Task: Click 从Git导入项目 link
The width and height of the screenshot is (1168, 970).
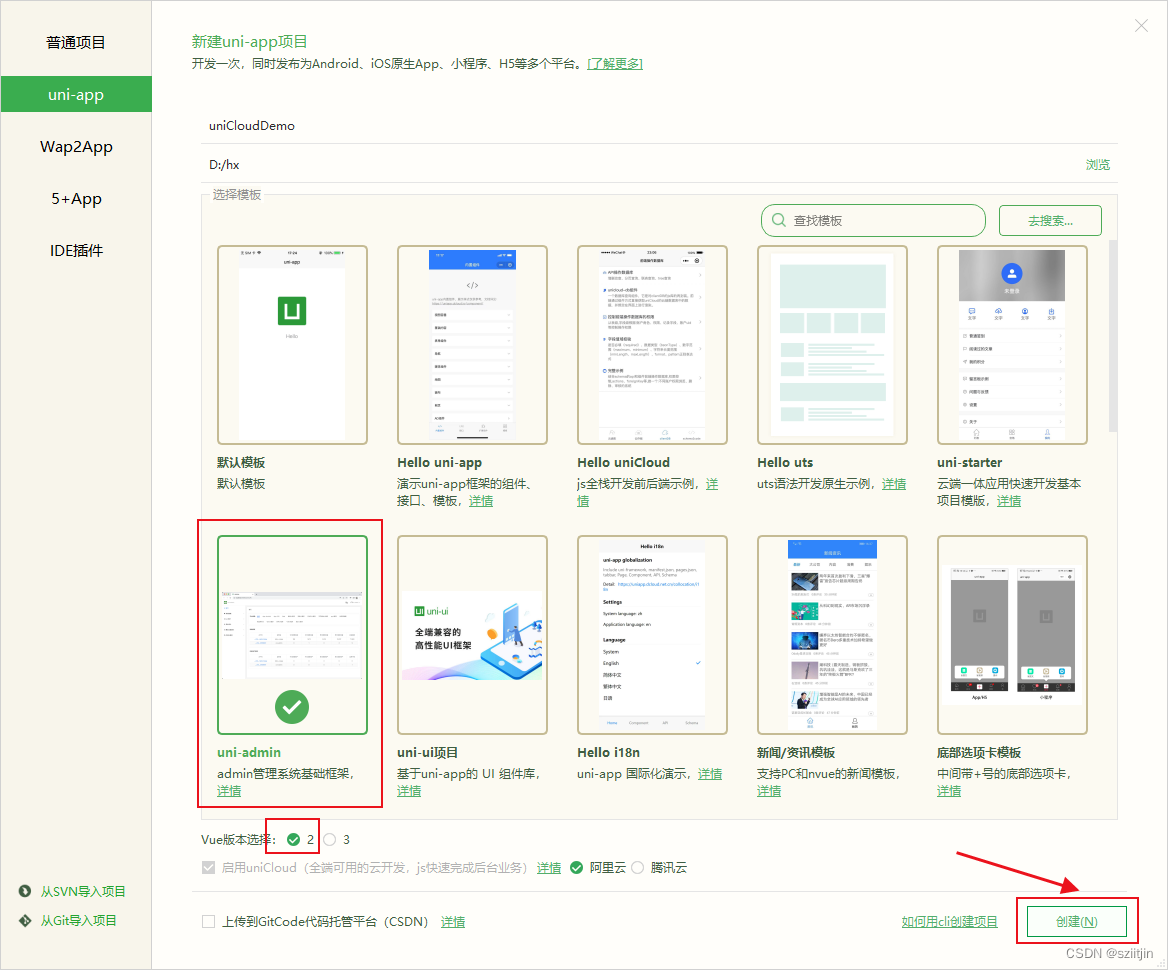Action: [78, 920]
